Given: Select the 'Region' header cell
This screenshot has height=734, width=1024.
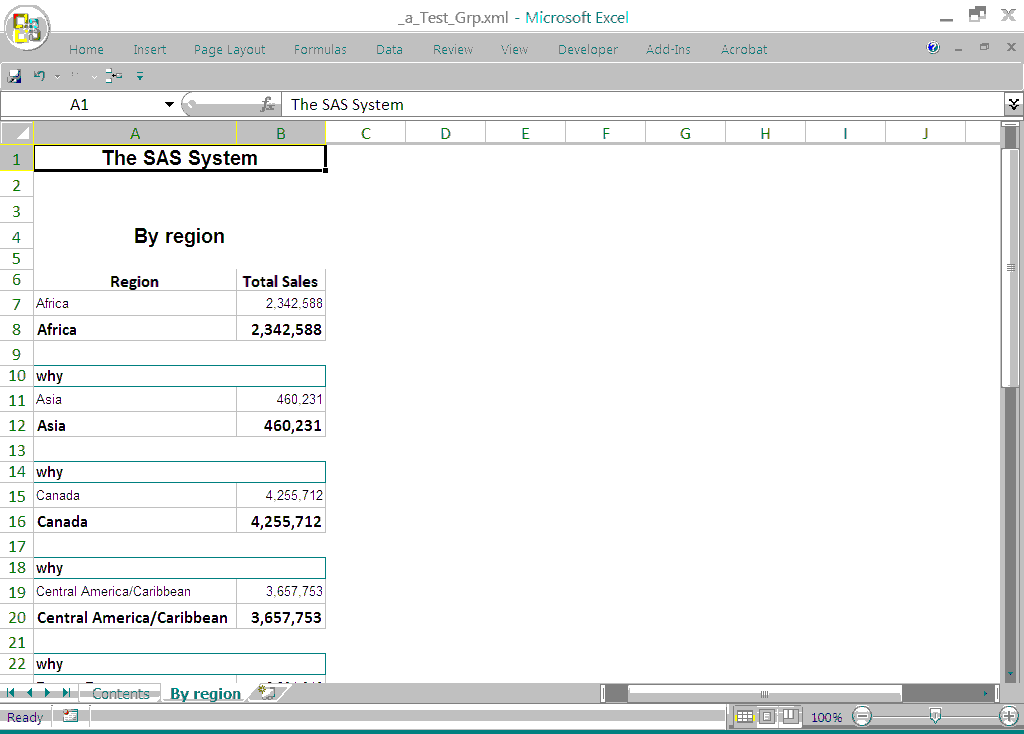Looking at the screenshot, I should (135, 281).
